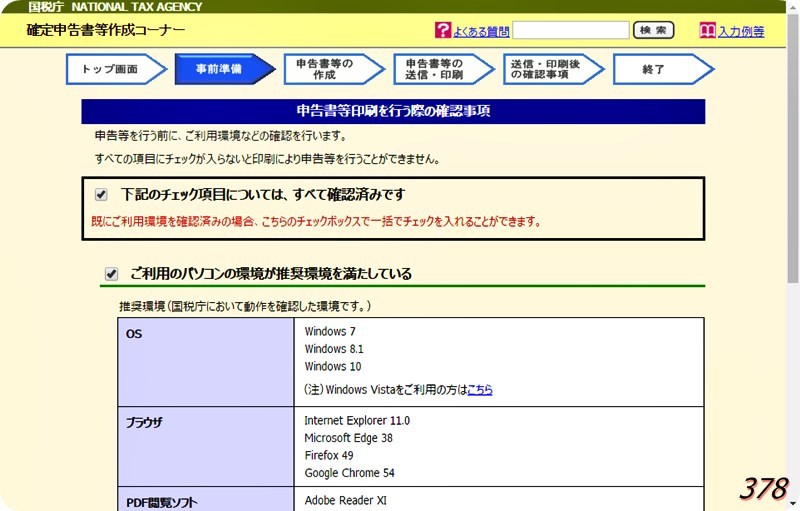800x511 pixels.
Task: Click the search text field
Action: pos(571,30)
